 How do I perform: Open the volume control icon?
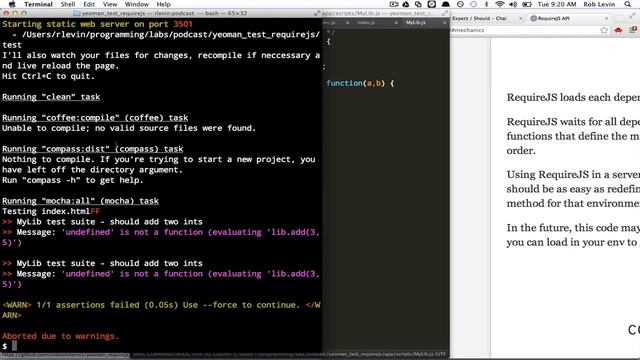coord(513,4)
